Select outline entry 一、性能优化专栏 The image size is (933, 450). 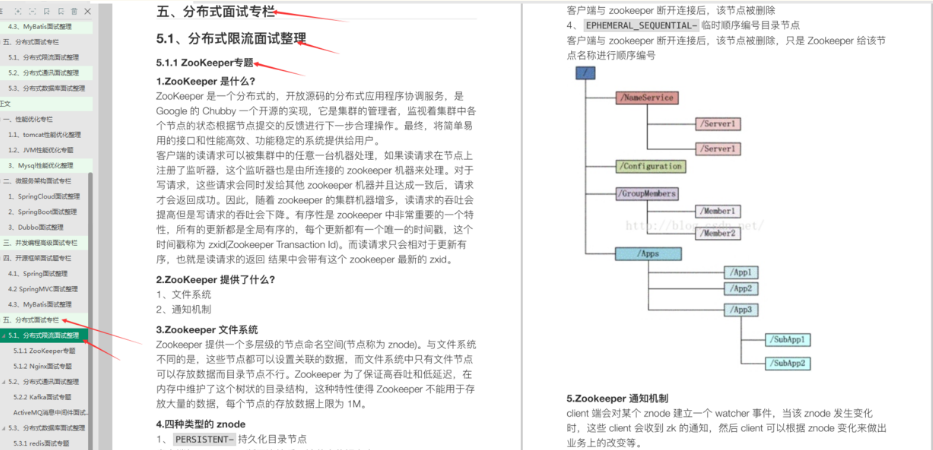pos(29,120)
